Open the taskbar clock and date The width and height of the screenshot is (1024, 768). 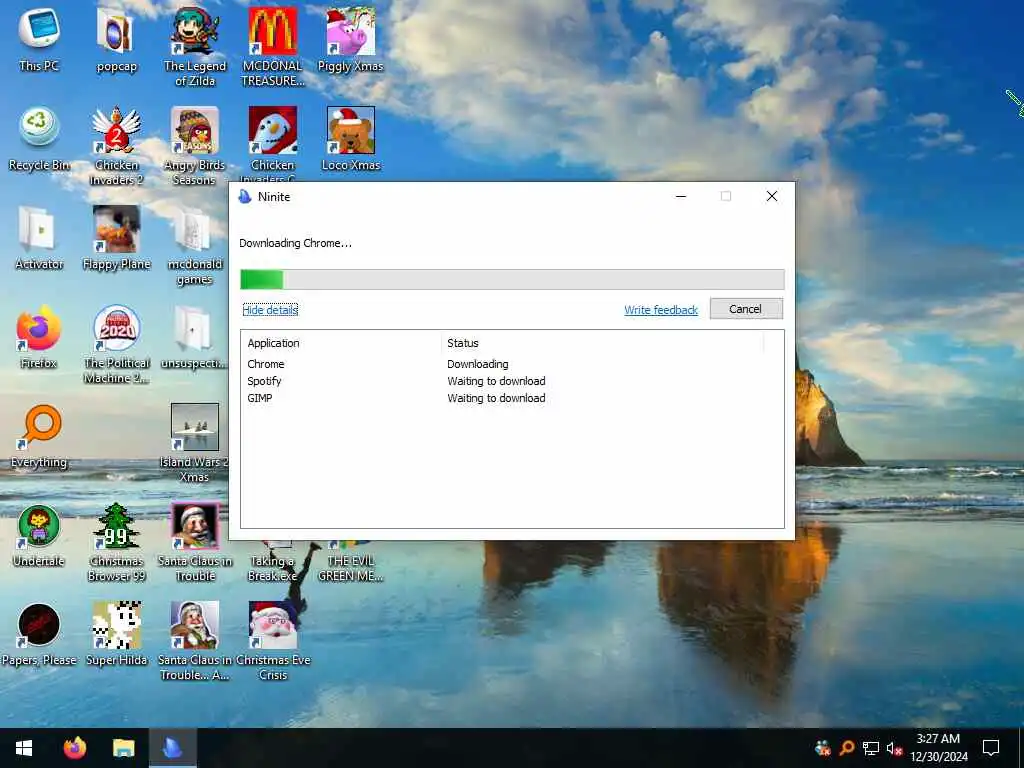pyautogui.click(x=938, y=748)
